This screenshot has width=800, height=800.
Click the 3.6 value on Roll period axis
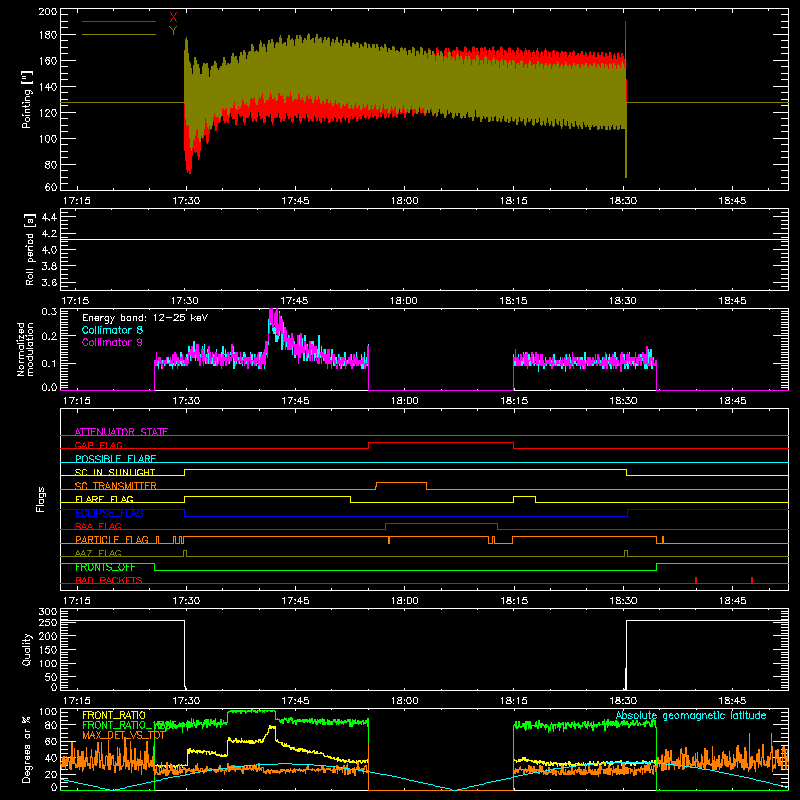click(49, 282)
